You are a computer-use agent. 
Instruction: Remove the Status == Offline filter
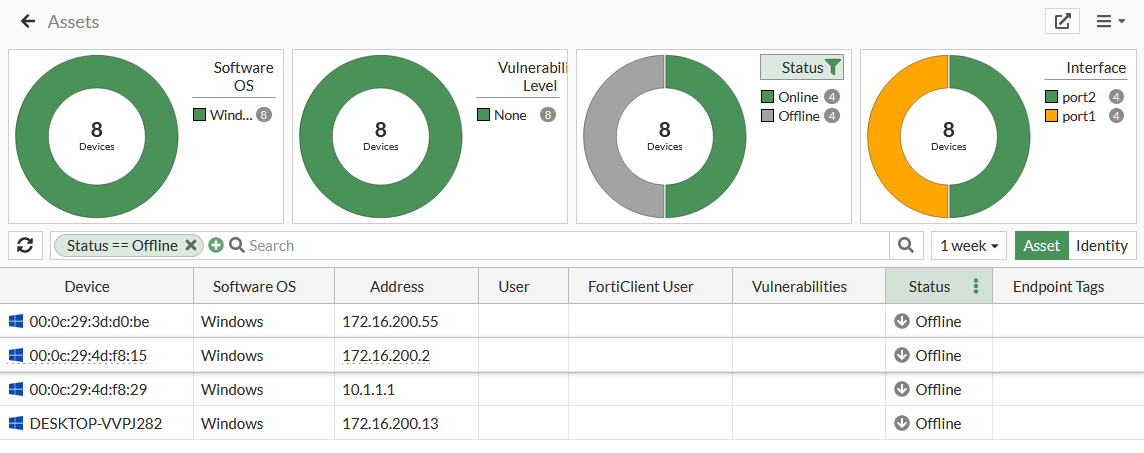pyautogui.click(x=191, y=246)
